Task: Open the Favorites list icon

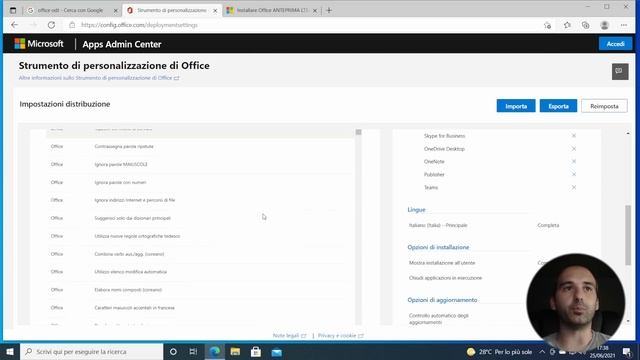Action: 567,25
